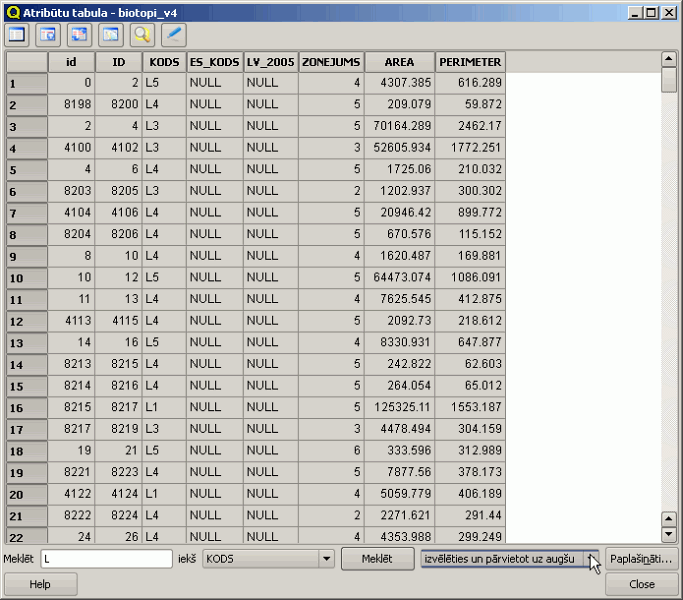This screenshot has width=683, height=600.
Task: Click AREA cell 4353.988
Action: tap(399, 536)
